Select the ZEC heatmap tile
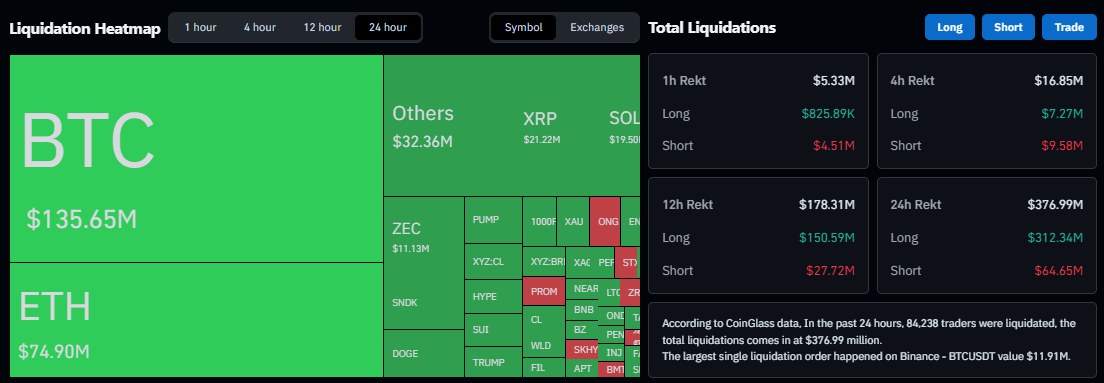 pos(424,263)
